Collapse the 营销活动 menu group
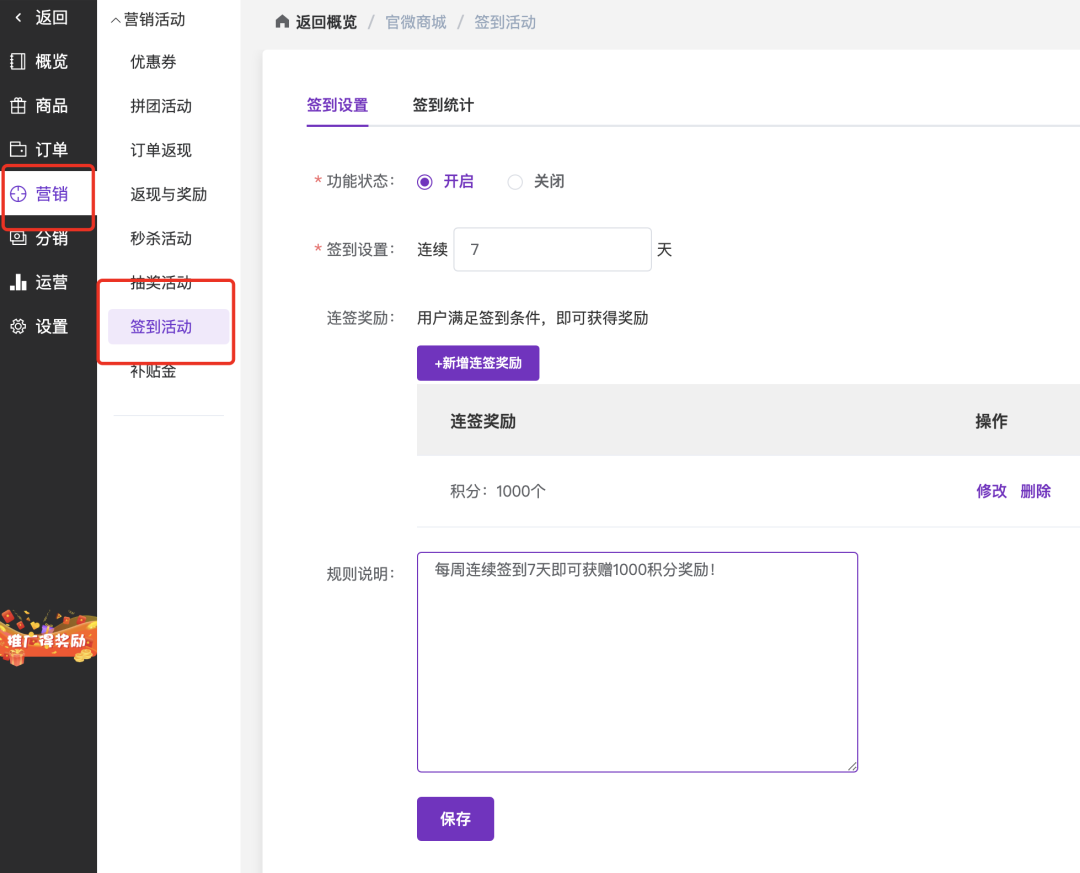This screenshot has height=873, width=1080. pyautogui.click(x=116, y=20)
